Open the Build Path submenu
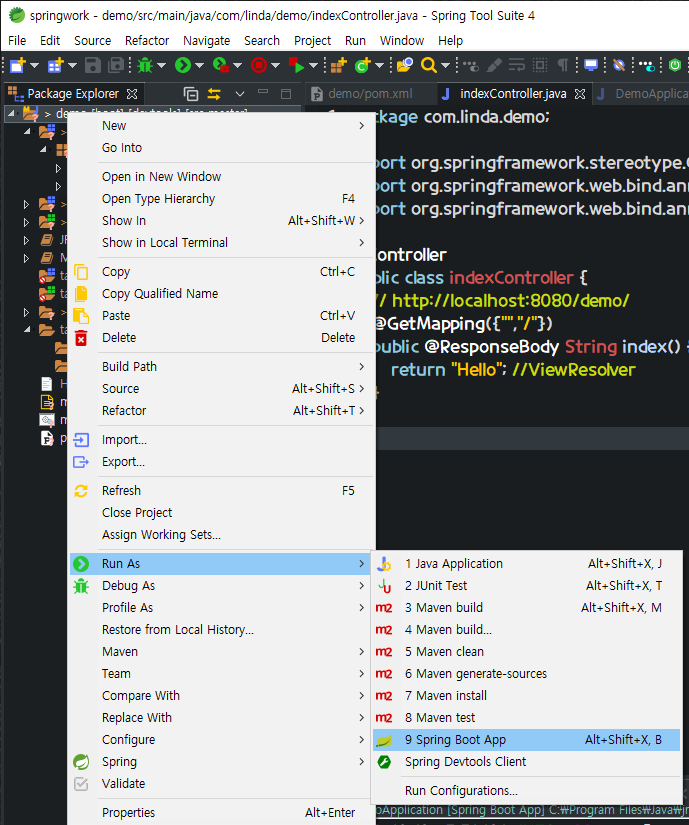 [x=221, y=367]
